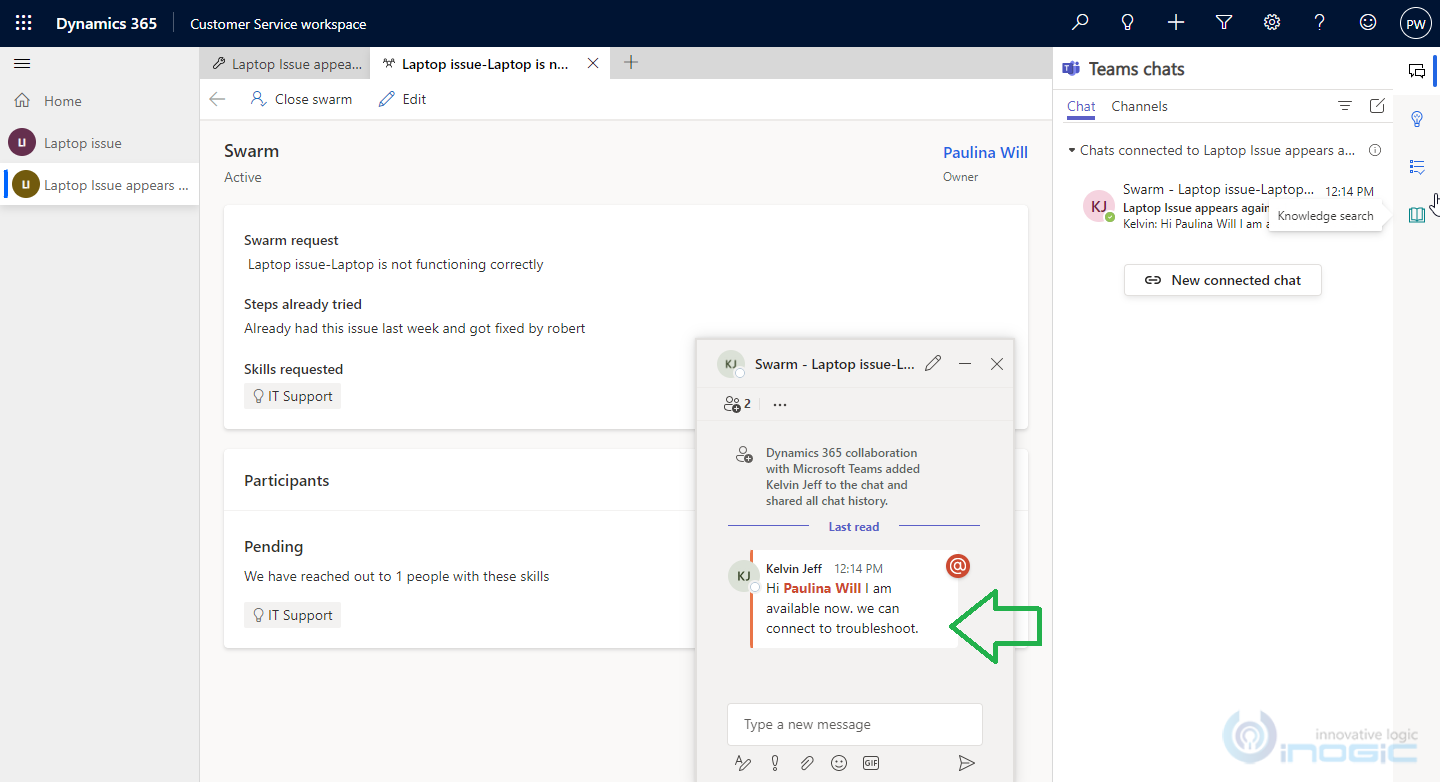Select the Laptop issue session
This screenshot has width=1440, height=782.
click(100, 143)
